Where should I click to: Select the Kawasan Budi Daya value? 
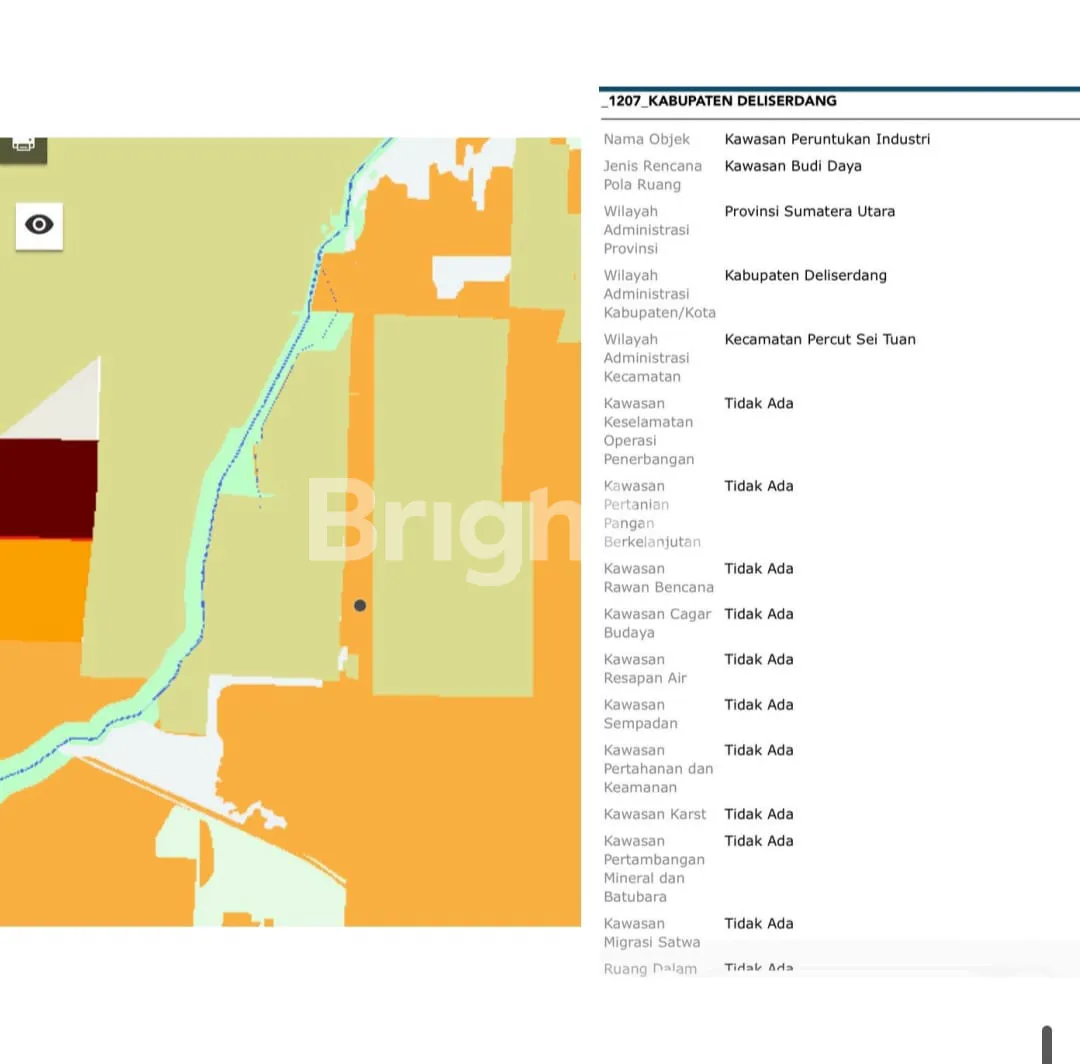coord(792,166)
